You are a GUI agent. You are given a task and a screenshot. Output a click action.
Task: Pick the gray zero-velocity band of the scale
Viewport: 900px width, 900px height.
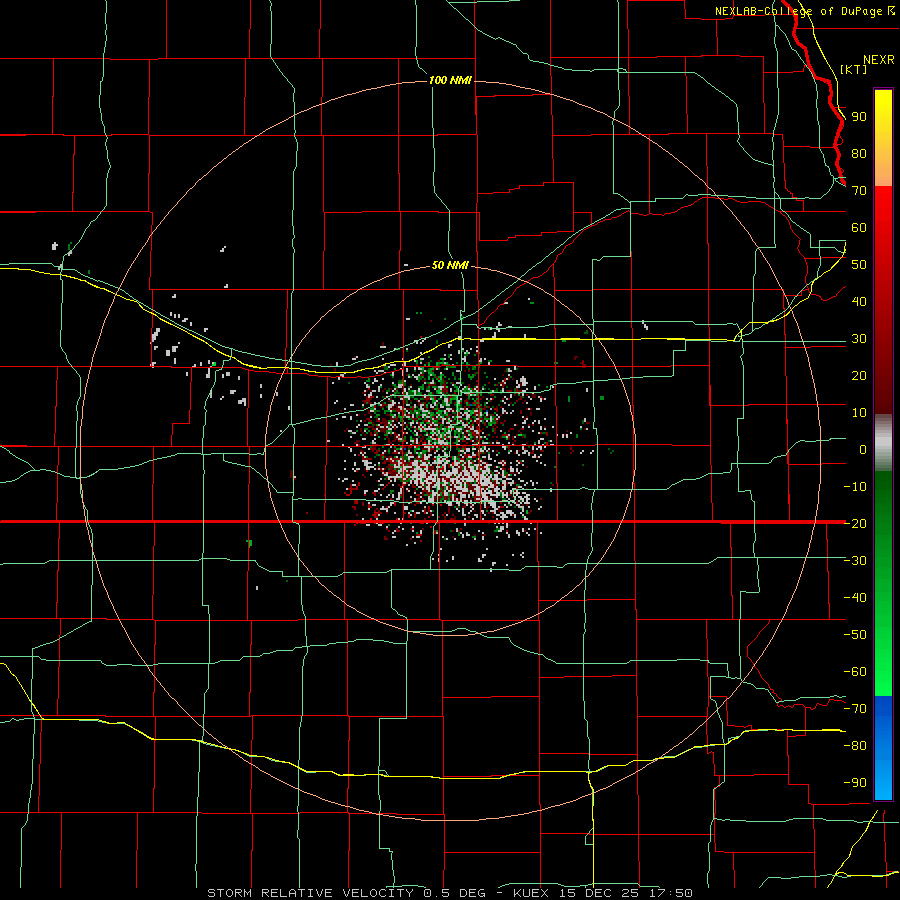coord(883,442)
